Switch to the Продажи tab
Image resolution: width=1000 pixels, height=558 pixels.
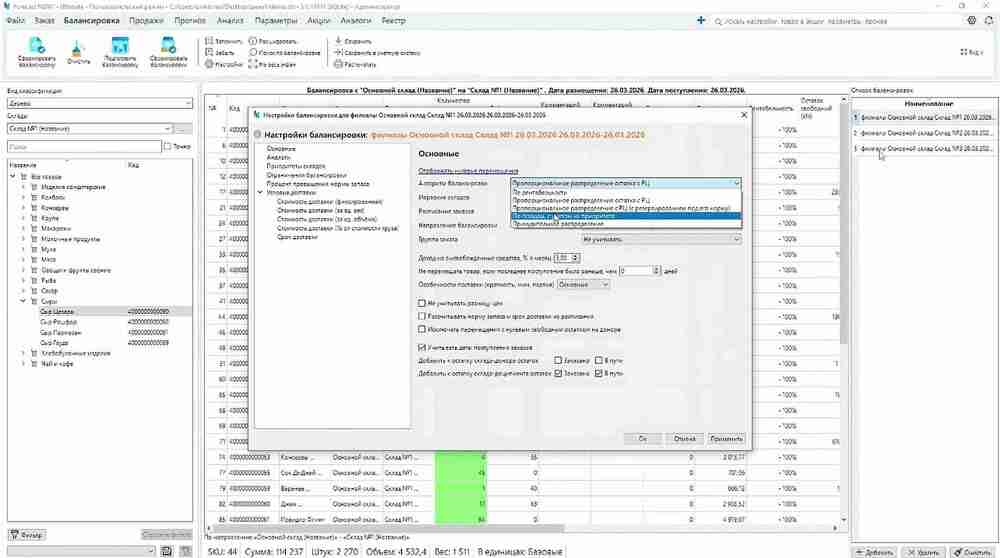(146, 20)
